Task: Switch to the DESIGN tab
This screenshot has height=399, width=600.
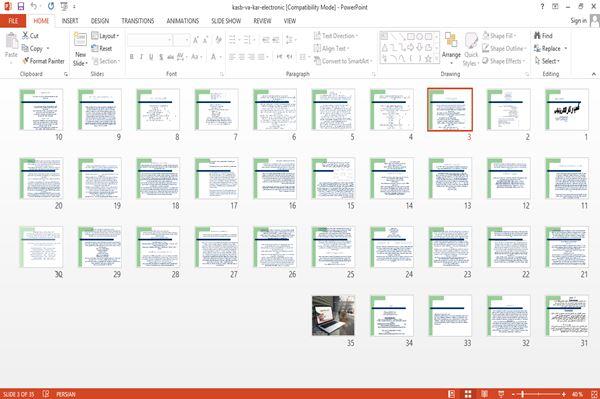Action: pos(100,21)
